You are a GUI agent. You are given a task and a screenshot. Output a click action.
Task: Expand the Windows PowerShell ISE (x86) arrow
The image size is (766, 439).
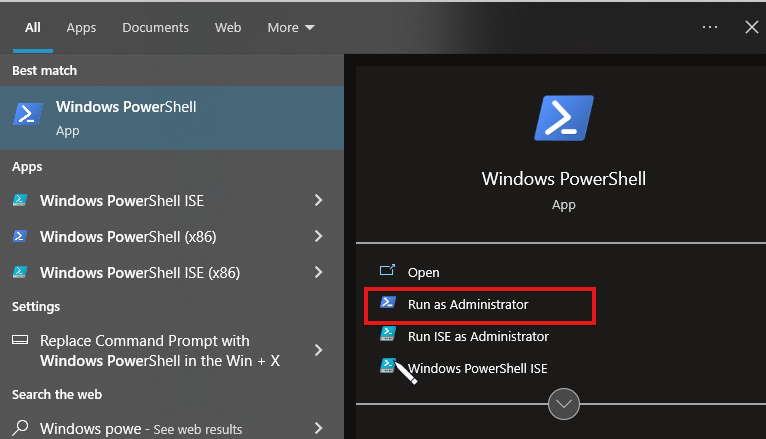(x=319, y=272)
